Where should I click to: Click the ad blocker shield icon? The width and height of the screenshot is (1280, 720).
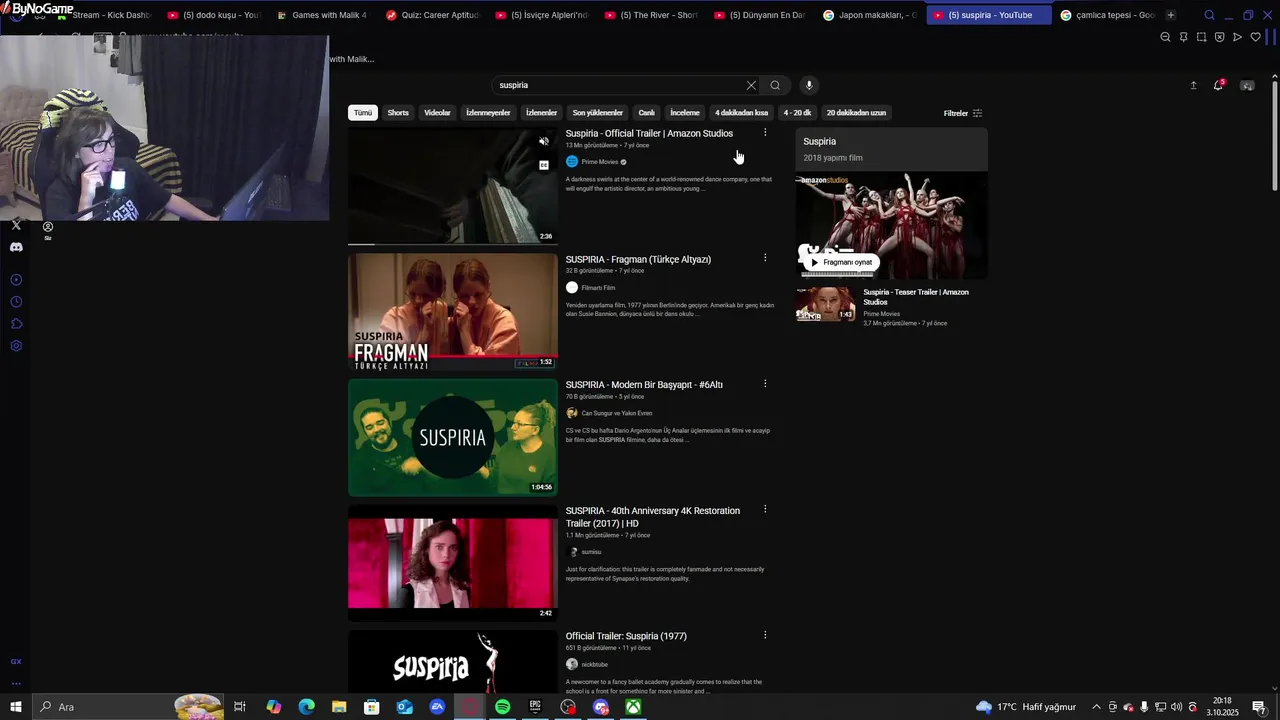[x=1219, y=37]
